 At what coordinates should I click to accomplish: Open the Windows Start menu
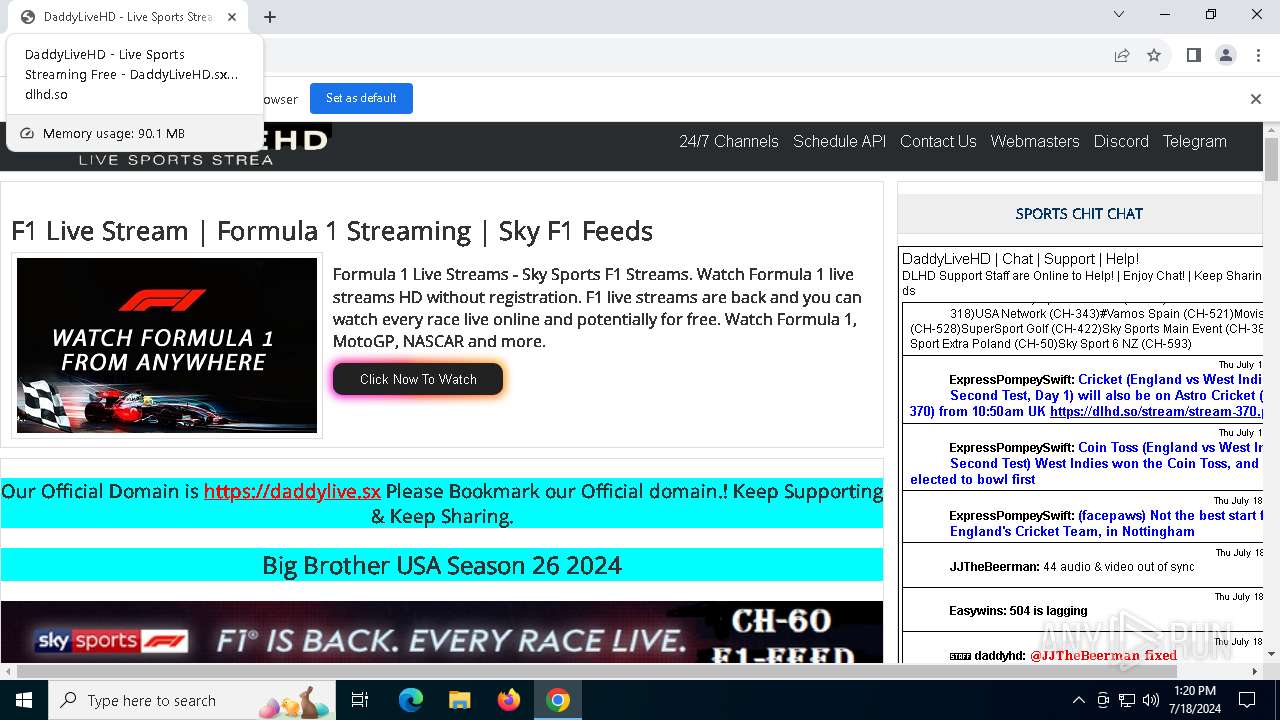tap(24, 700)
